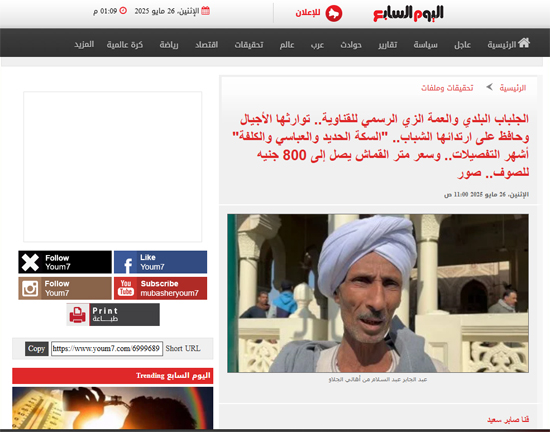
Task: Click the clock icon beside 01:09
Action: 123,11
